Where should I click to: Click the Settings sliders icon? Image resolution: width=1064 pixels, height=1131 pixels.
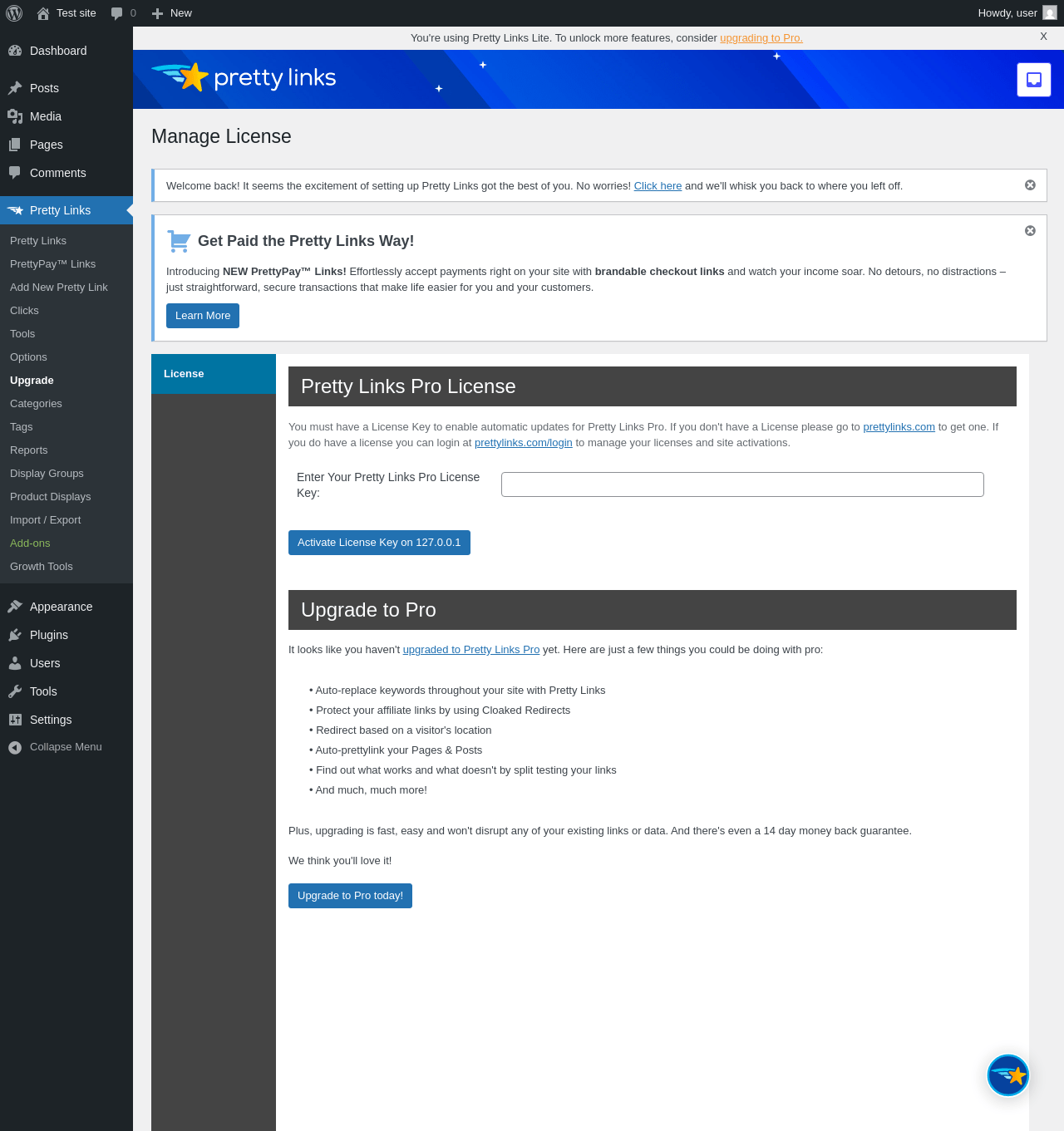pyautogui.click(x=15, y=720)
